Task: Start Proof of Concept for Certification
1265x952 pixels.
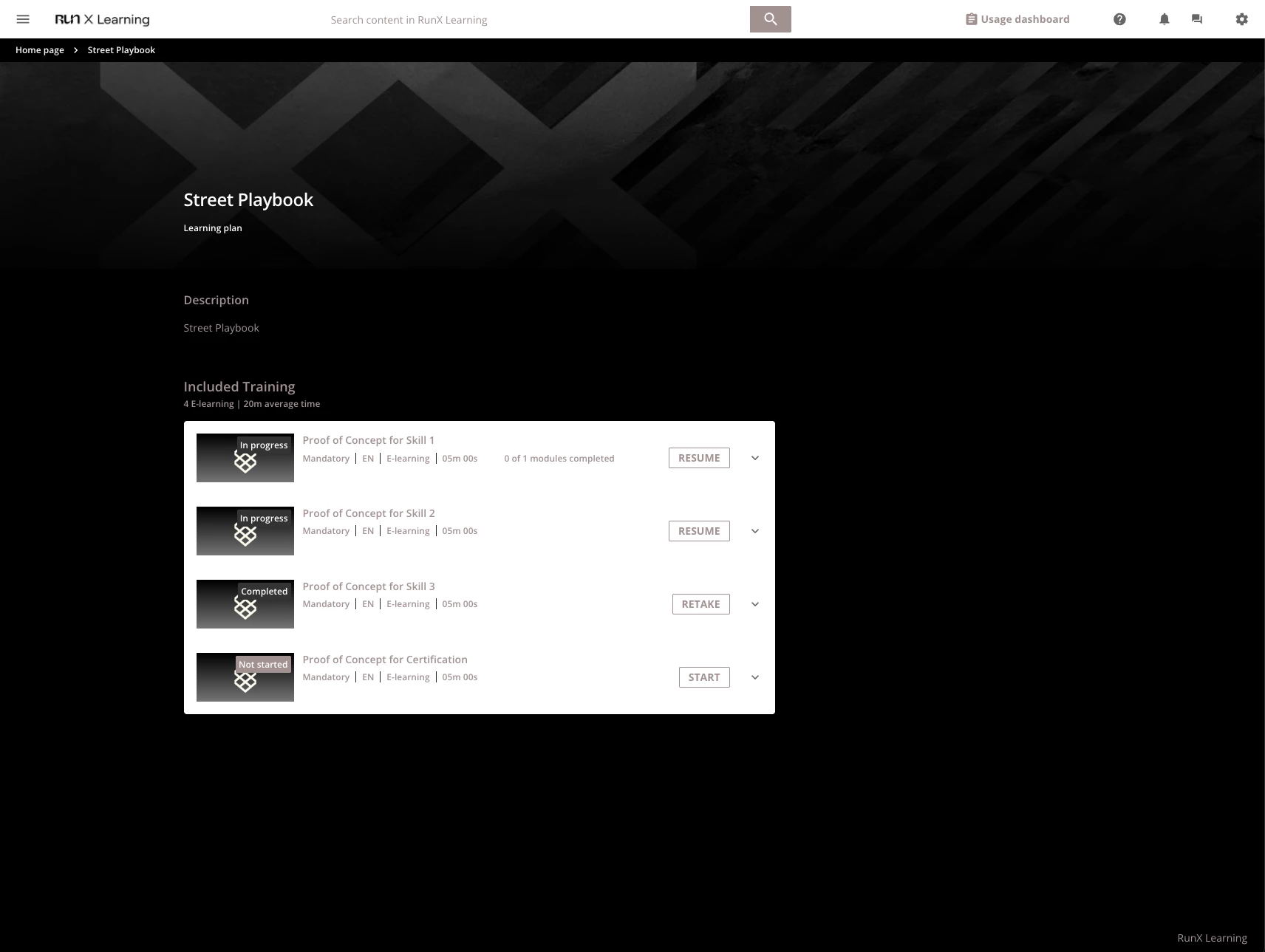Action: tap(704, 677)
